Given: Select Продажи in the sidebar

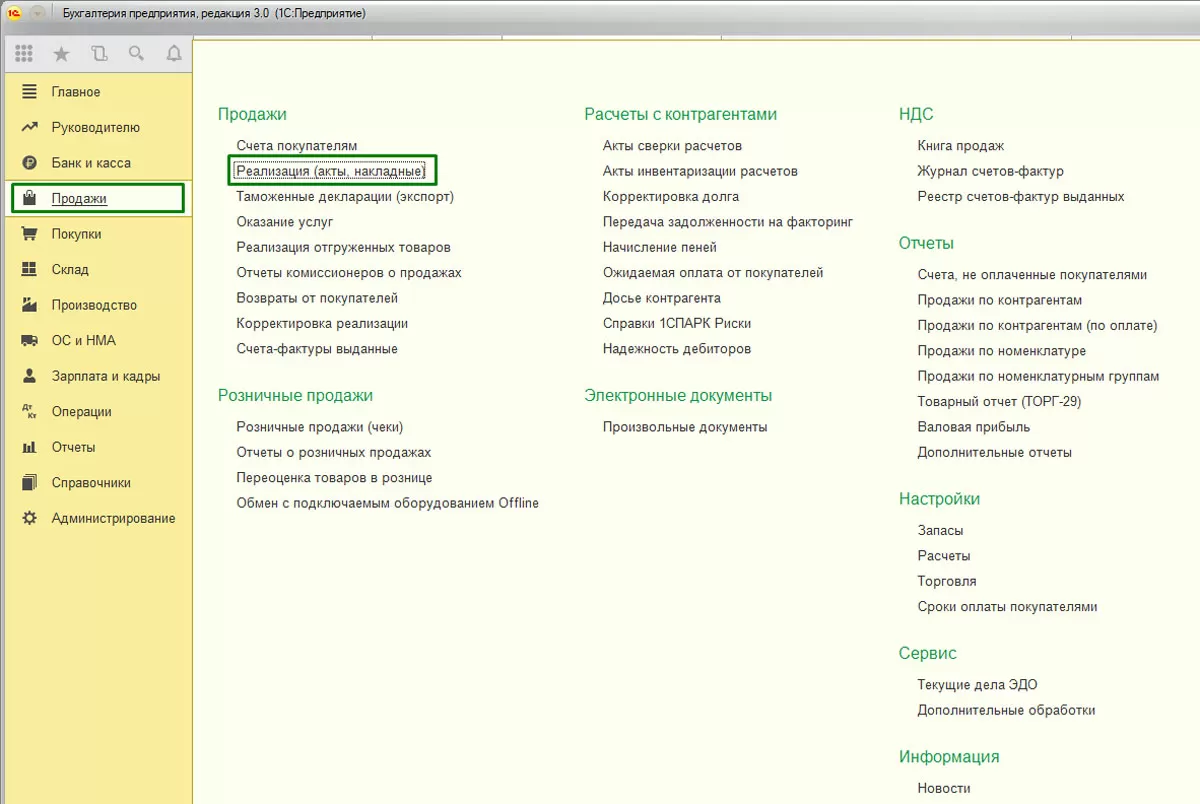Looking at the screenshot, I should click(x=79, y=199).
